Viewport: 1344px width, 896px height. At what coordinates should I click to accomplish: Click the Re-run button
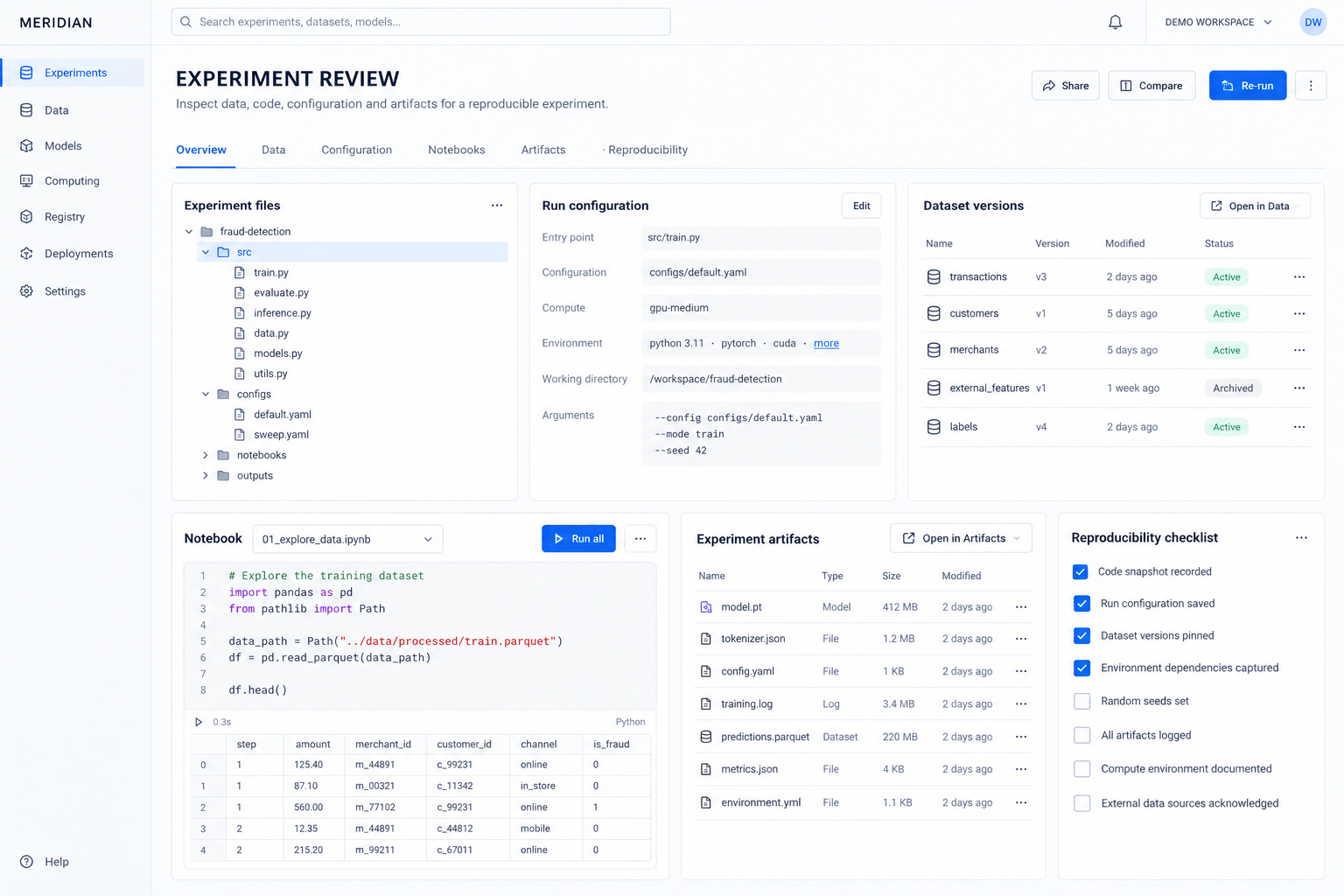click(x=1248, y=86)
